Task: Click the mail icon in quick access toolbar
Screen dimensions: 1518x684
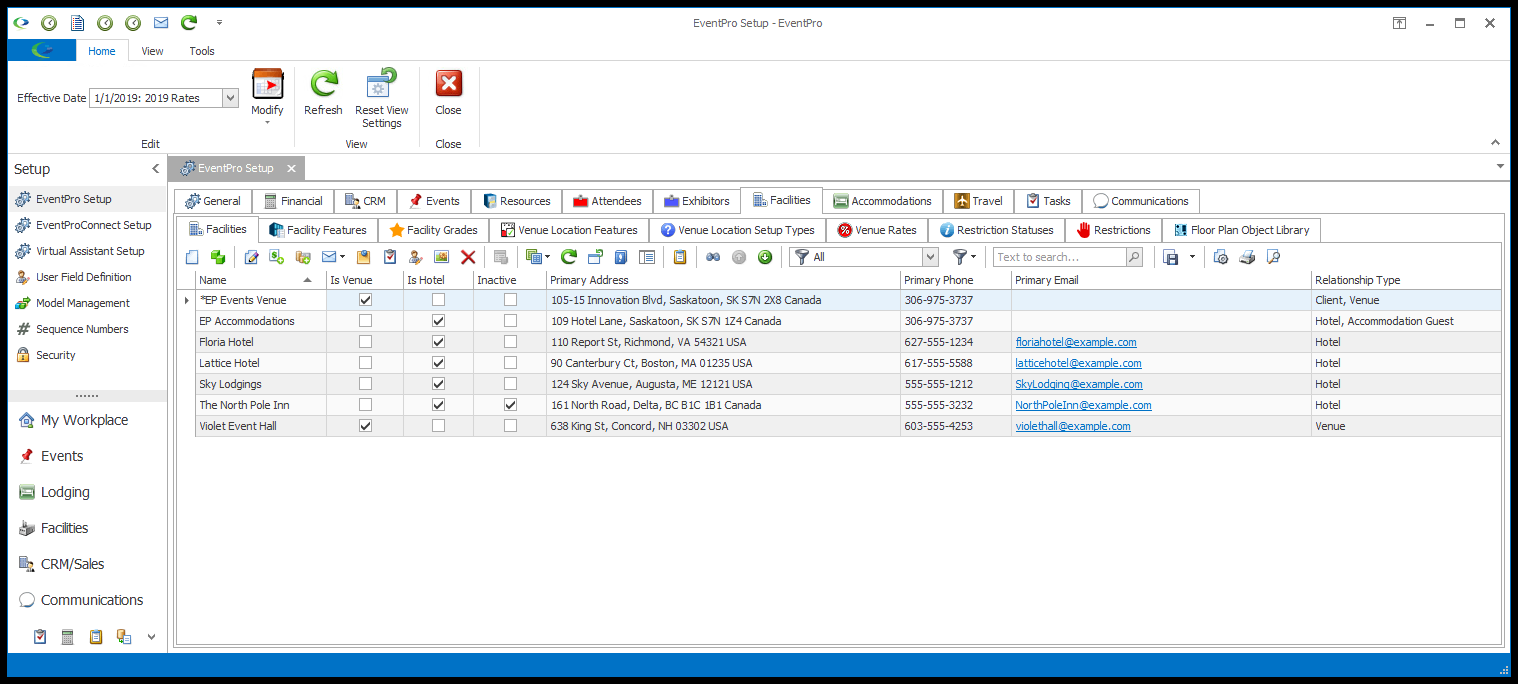Action: pyautogui.click(x=160, y=22)
